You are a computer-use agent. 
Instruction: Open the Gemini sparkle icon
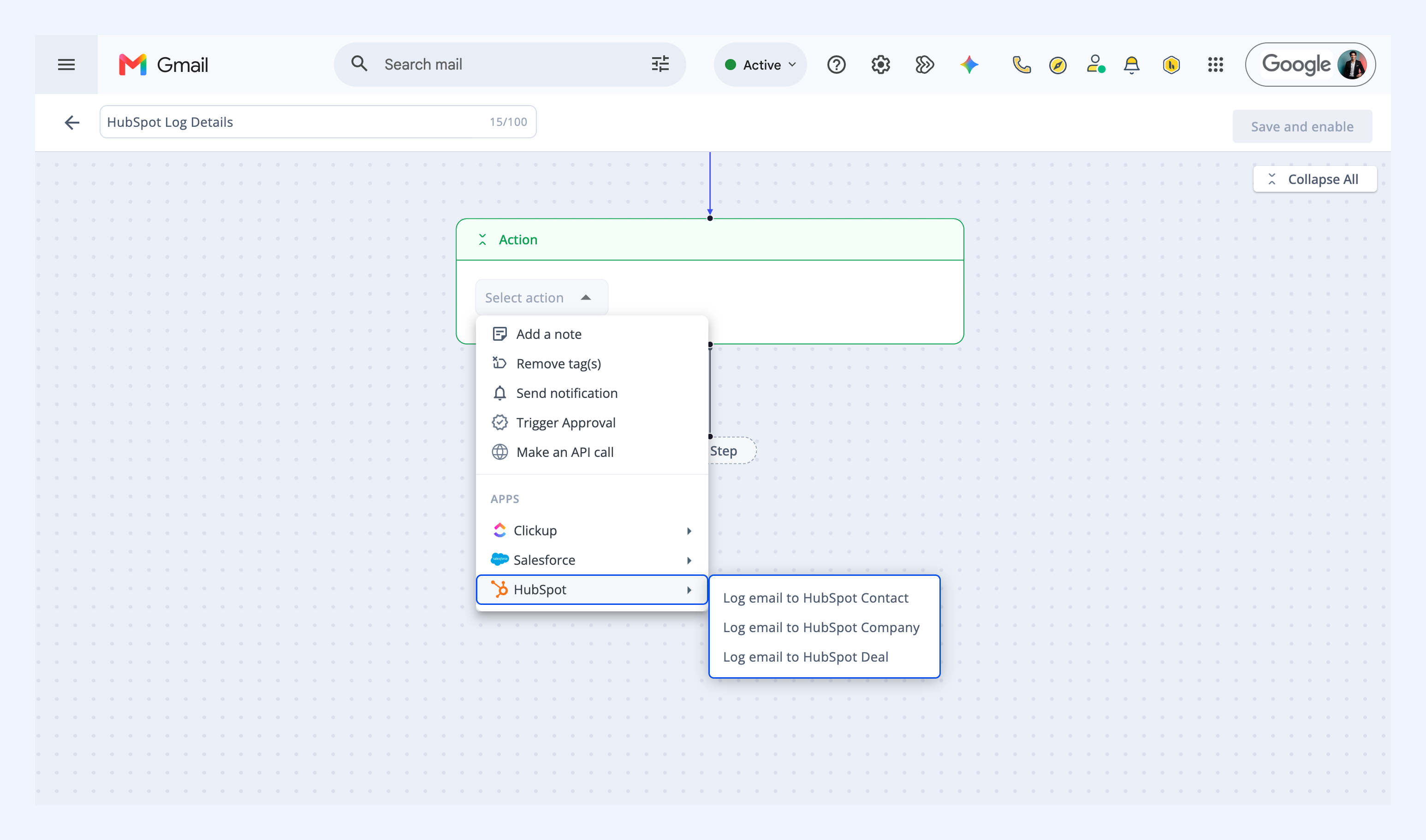point(969,65)
